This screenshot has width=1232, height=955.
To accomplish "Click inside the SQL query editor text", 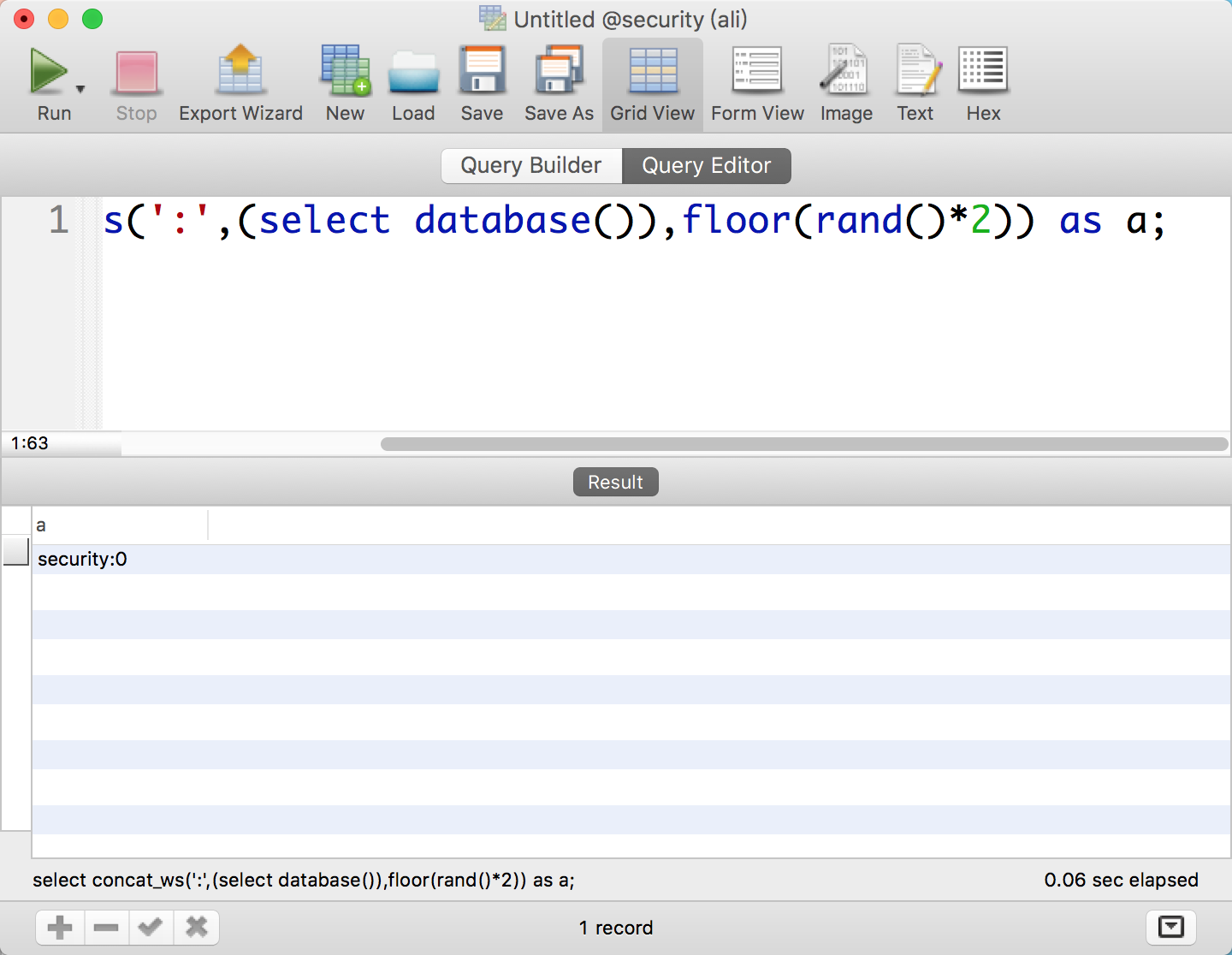I will pyautogui.click(x=633, y=221).
